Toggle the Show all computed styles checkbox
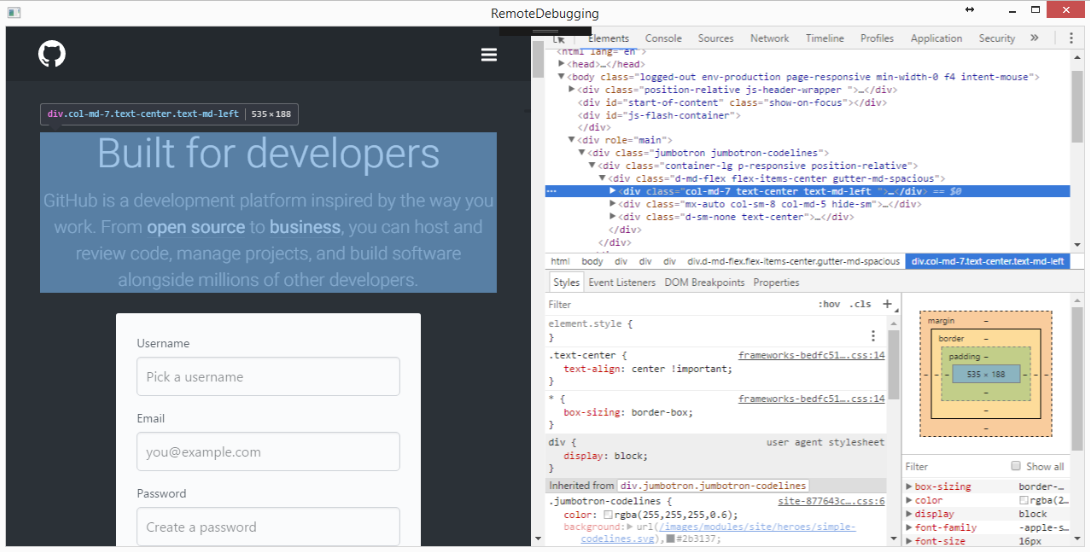The width and height of the screenshot is (1090, 552). coord(1016,466)
